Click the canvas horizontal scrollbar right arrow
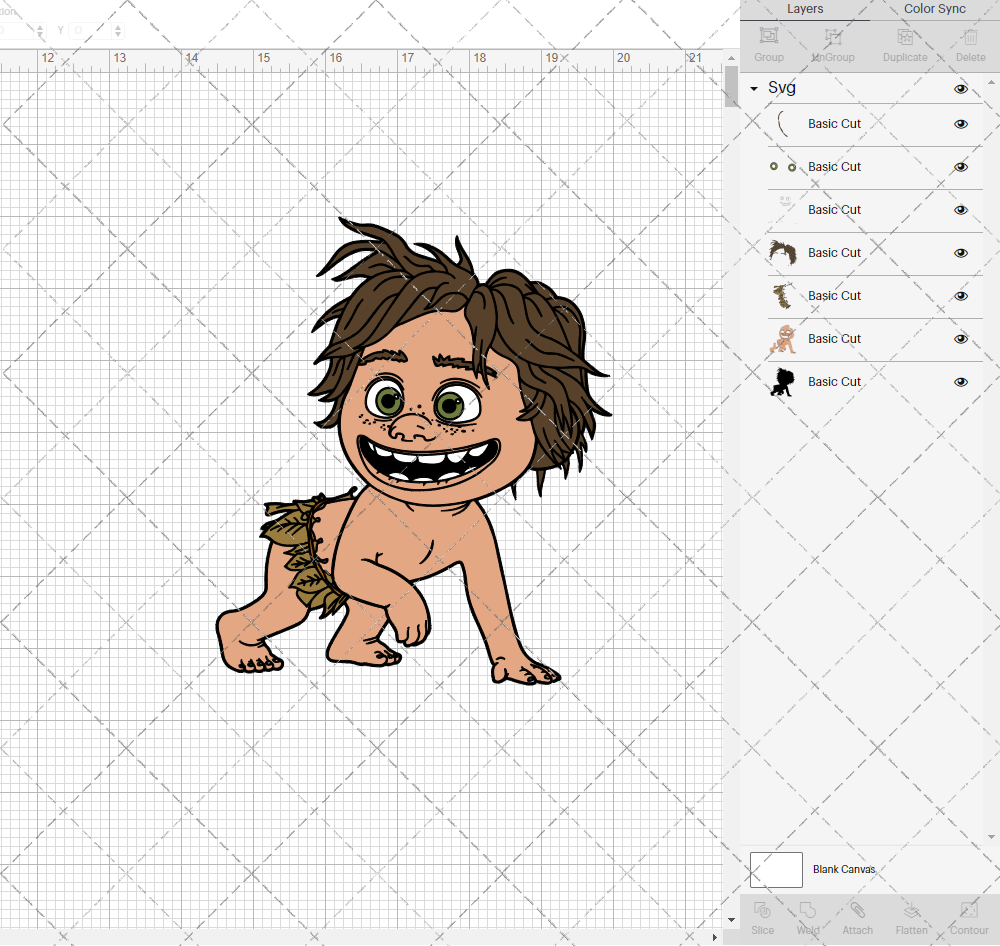1000x946 pixels. 715,937
